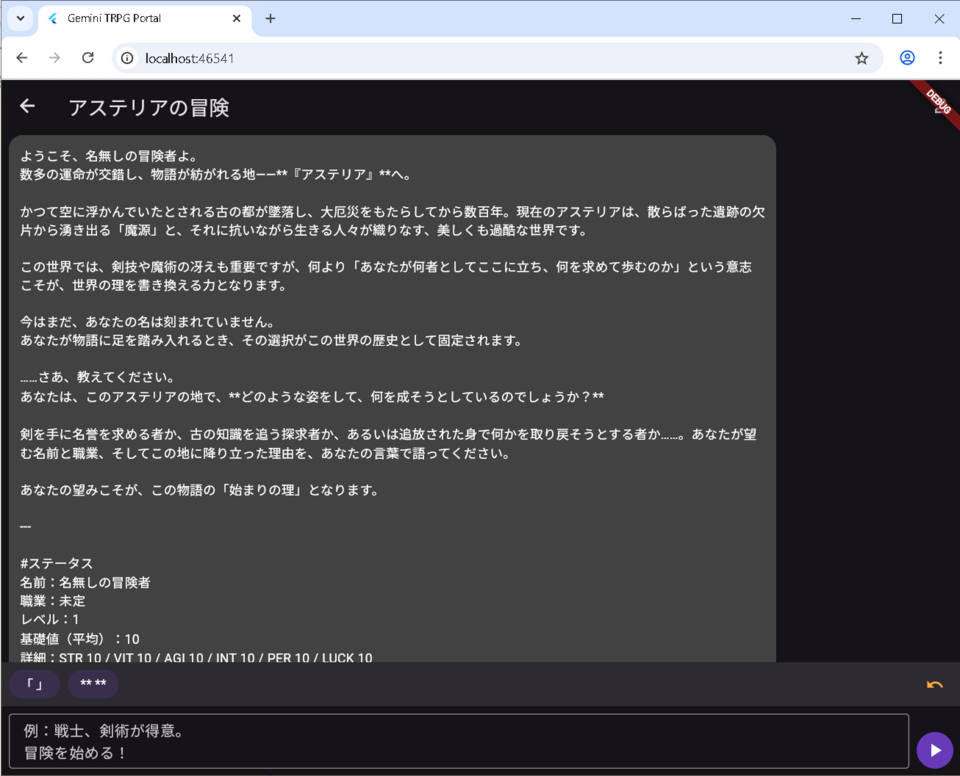
Task: Click the browser back navigation arrow
Action: click(22, 58)
